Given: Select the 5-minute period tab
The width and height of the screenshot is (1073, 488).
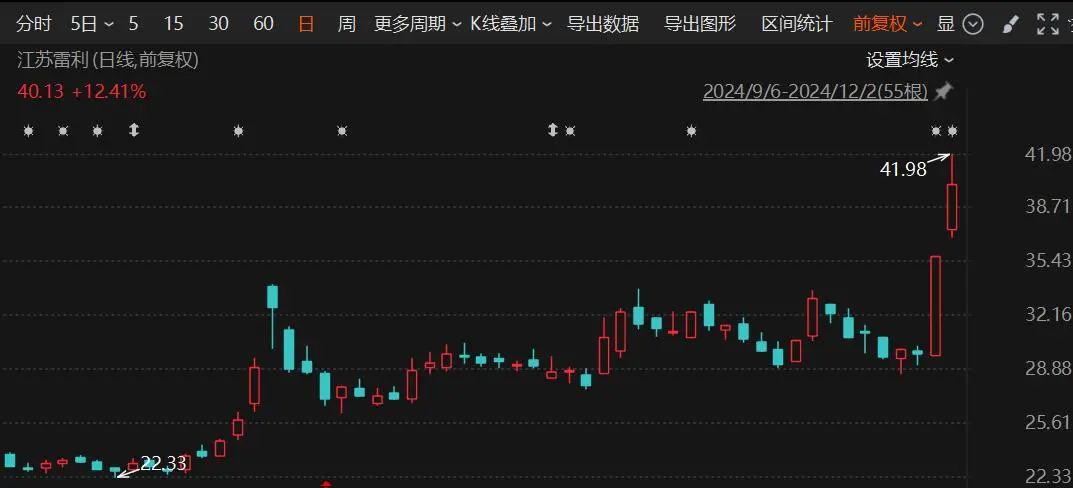Looking at the screenshot, I should 133,24.
